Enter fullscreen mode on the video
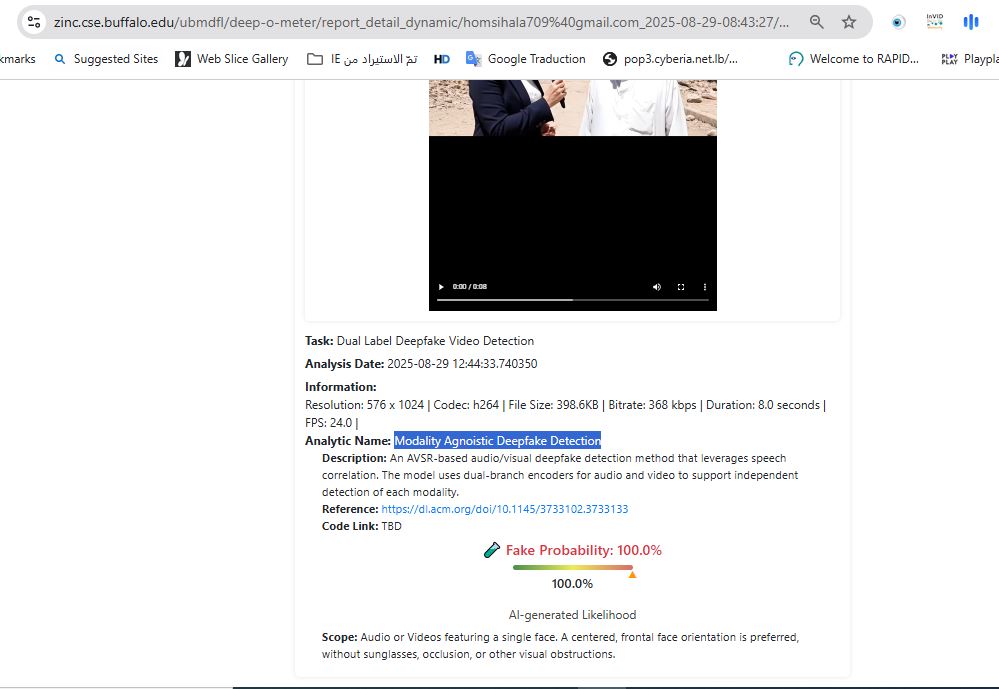999x689 pixels. (x=681, y=287)
